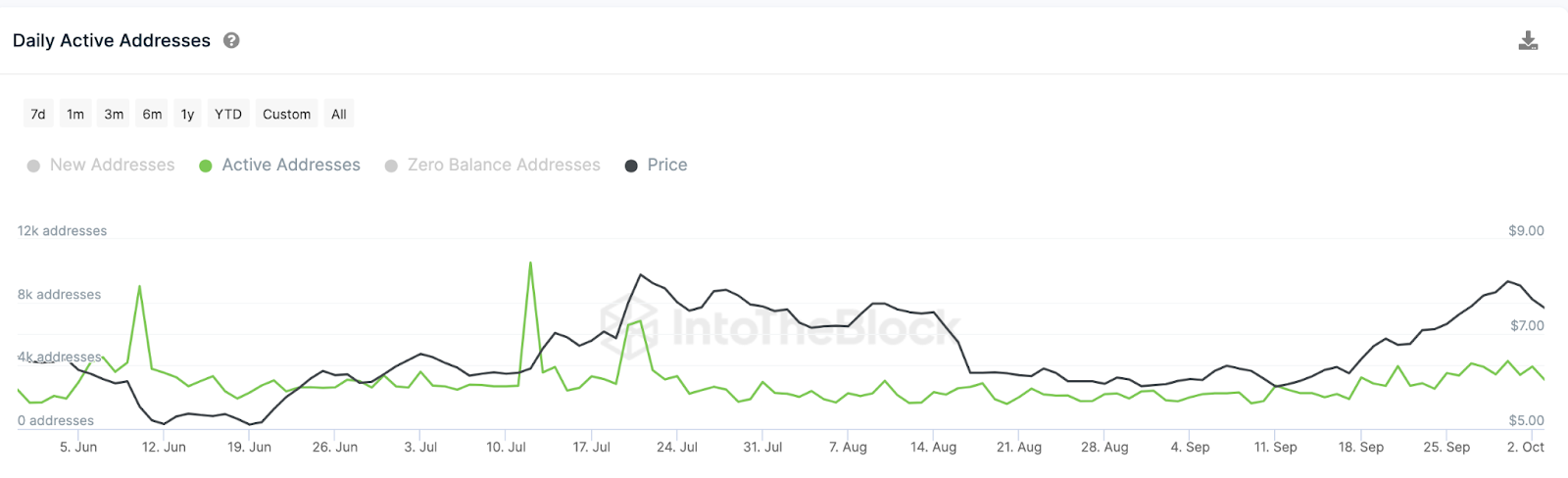Select the 7d time range
The image size is (1568, 478).
(38, 114)
